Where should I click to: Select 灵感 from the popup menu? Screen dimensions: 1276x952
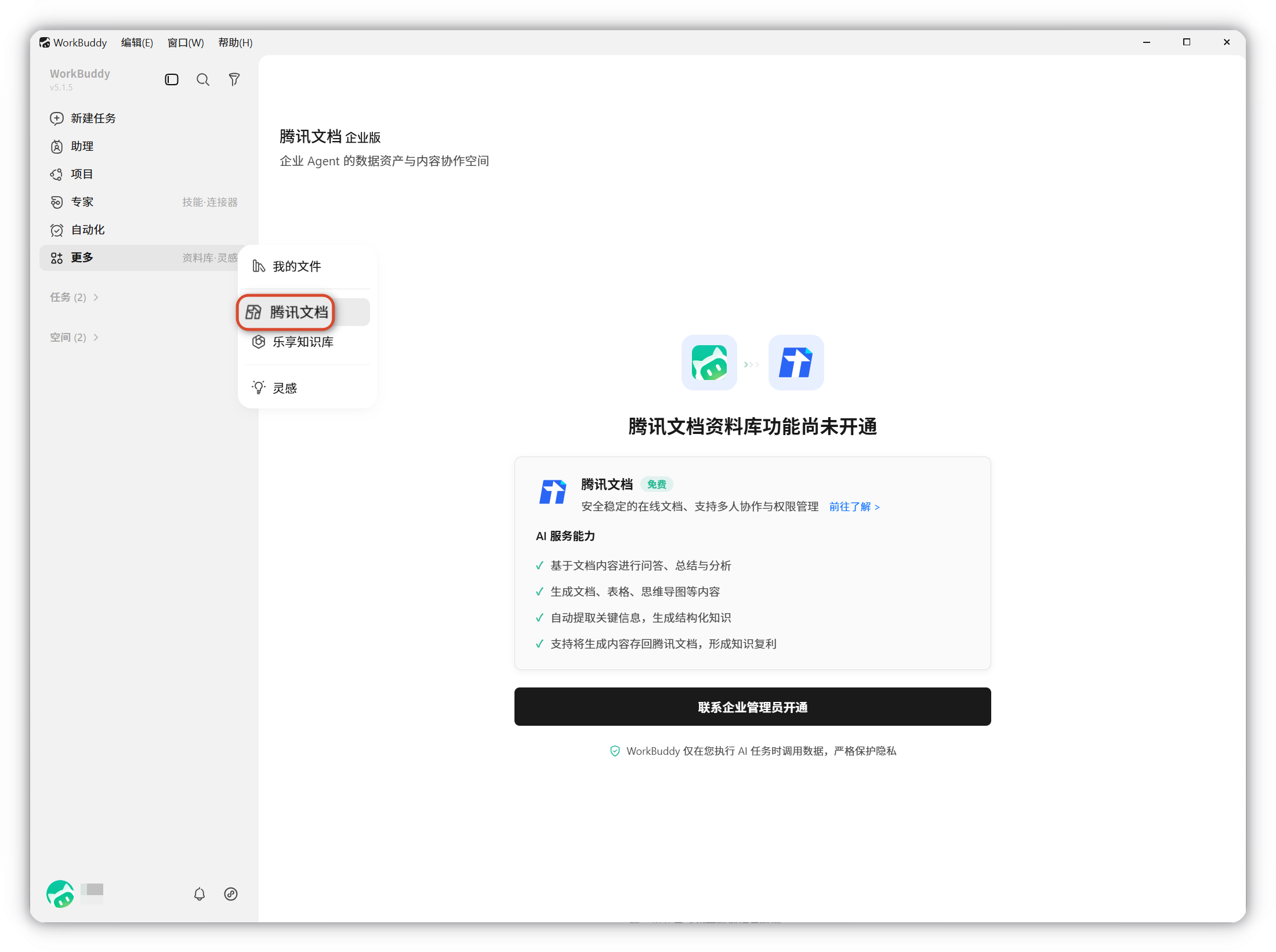307,388
